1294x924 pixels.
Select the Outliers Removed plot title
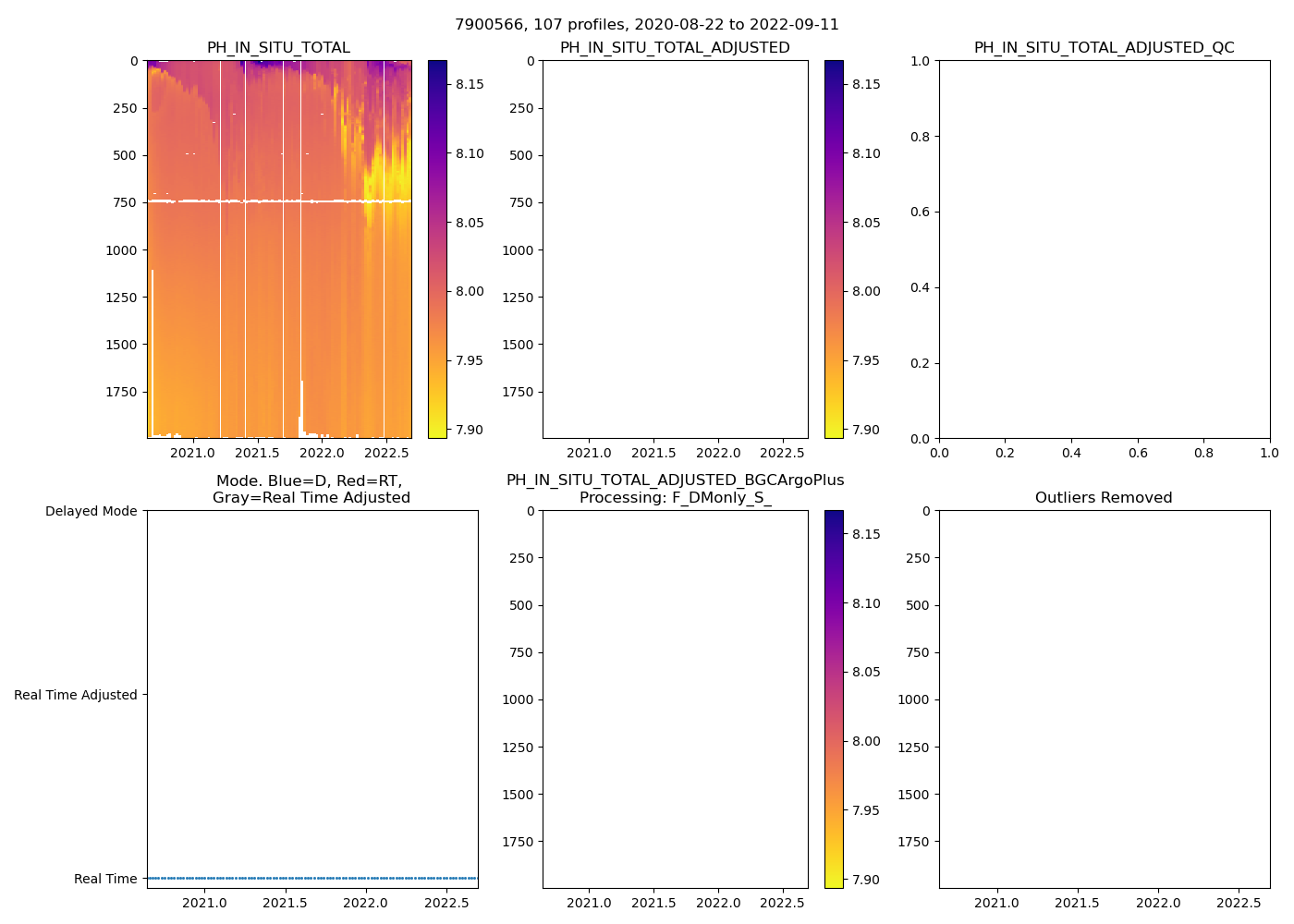click(x=1104, y=498)
